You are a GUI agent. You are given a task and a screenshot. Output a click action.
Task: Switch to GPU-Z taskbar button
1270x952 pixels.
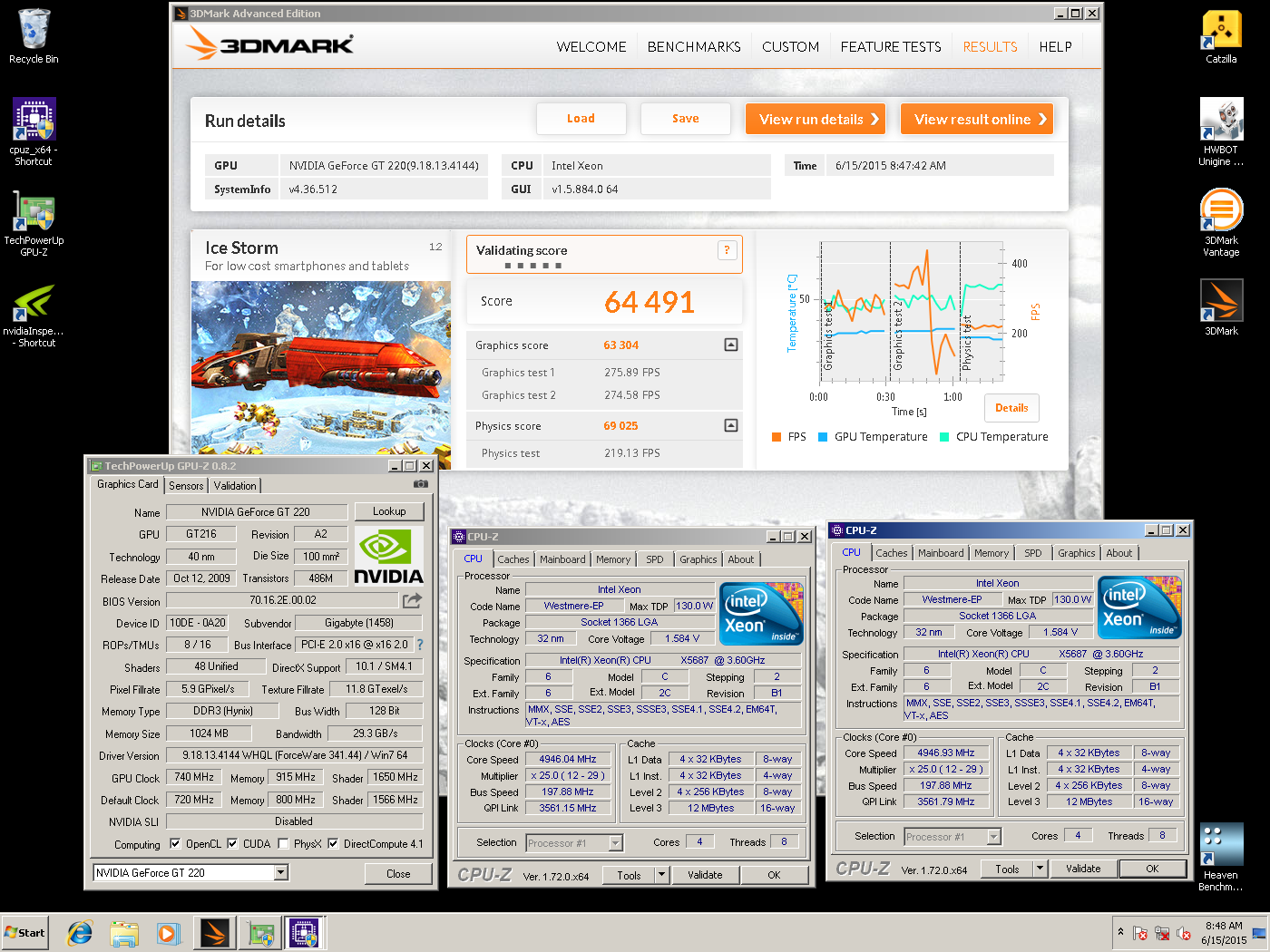point(260,933)
